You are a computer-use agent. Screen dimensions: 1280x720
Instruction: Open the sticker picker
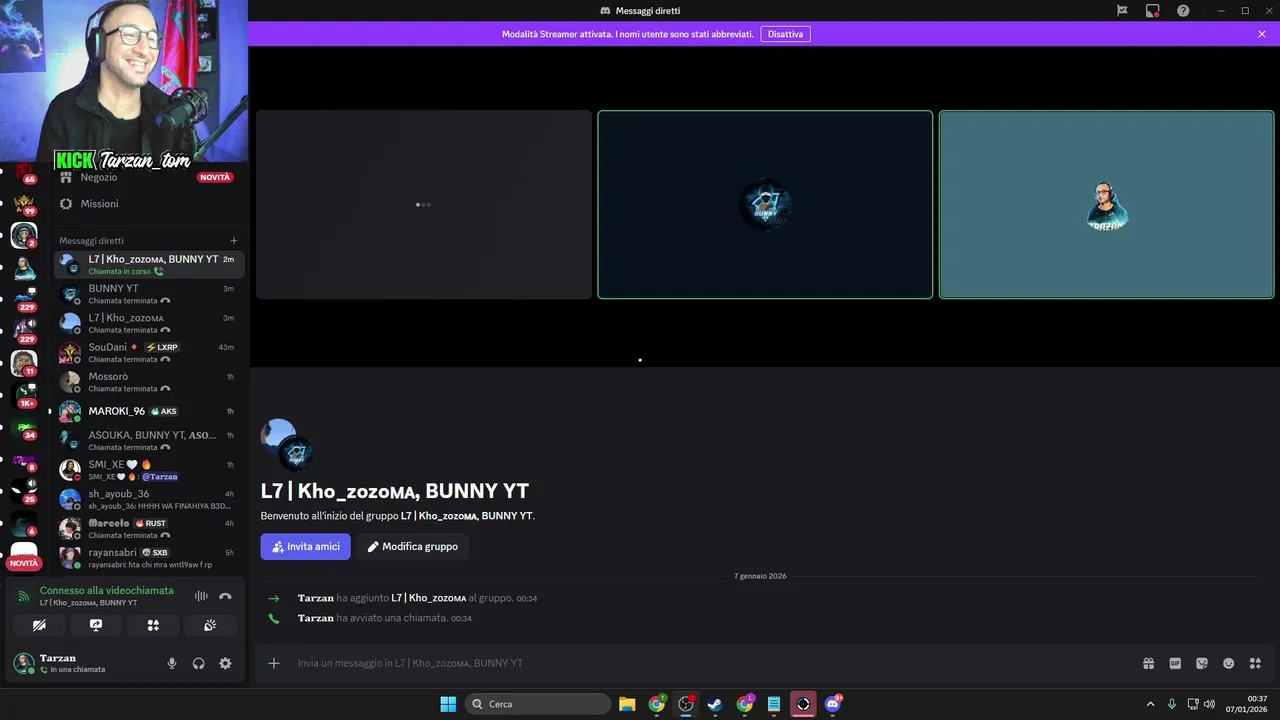point(1202,663)
